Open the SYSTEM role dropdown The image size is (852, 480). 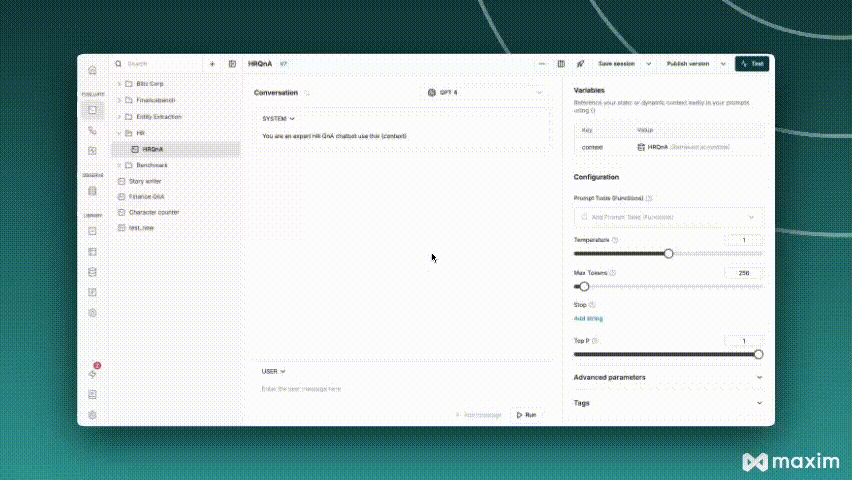[x=278, y=119]
